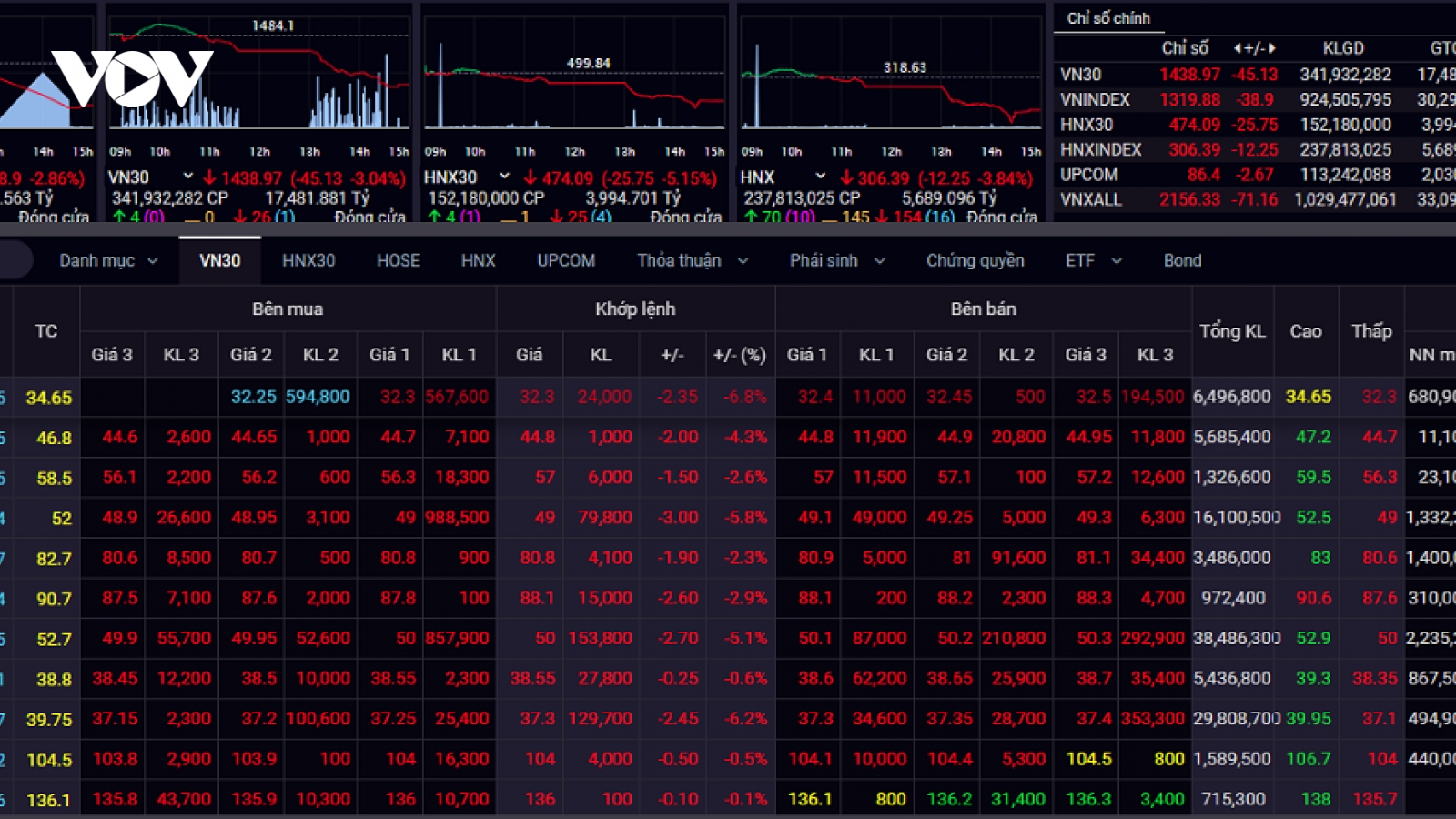Click the Bên bán column group header

pos(984,309)
